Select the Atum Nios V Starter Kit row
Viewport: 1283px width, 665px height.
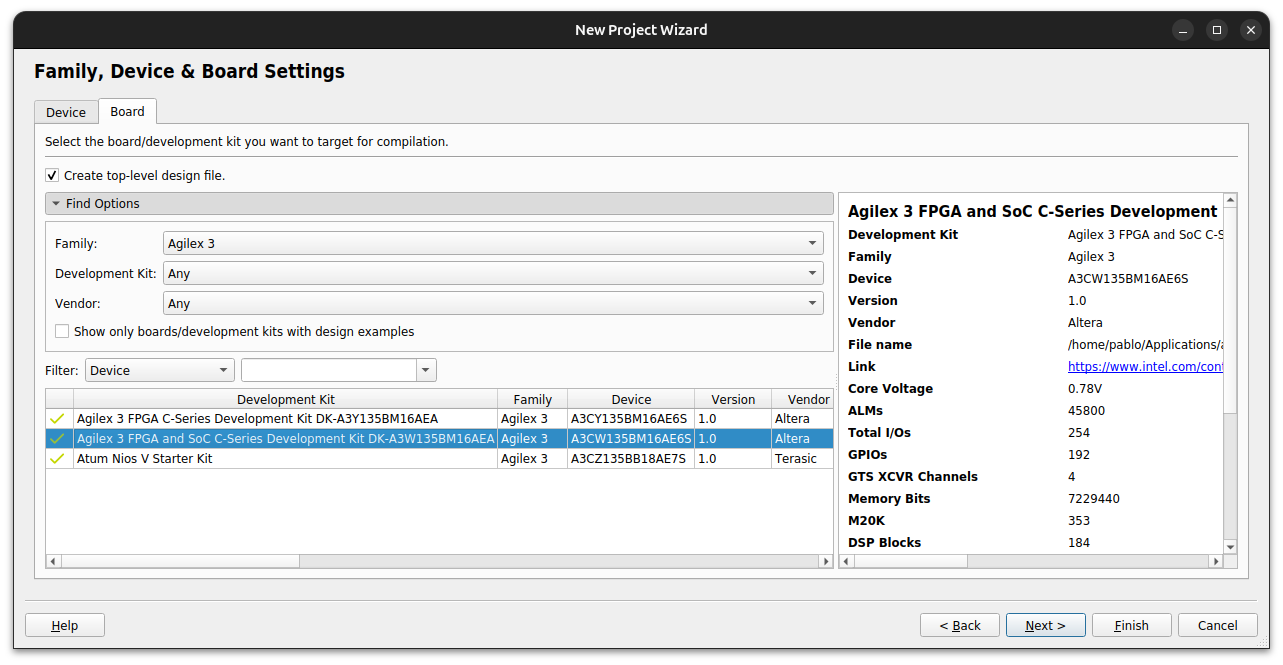coord(439,459)
